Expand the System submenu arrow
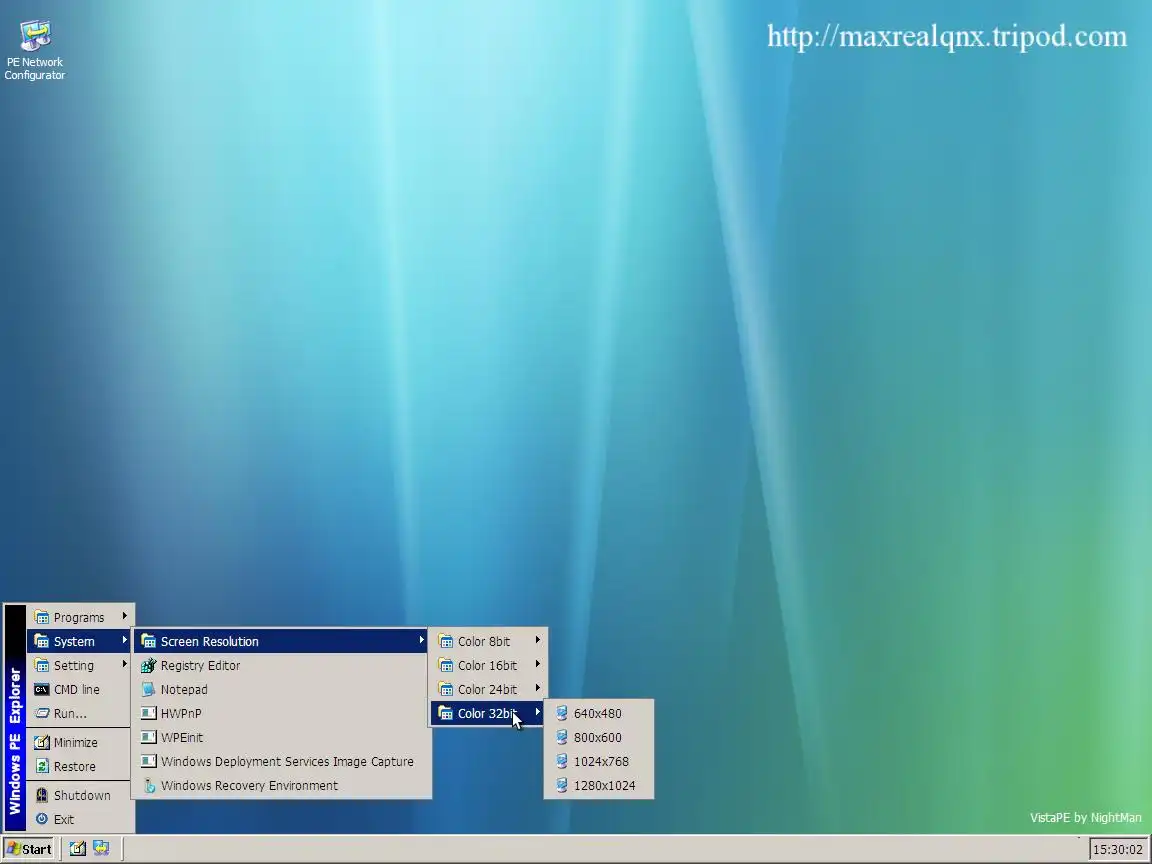This screenshot has width=1152, height=864. tap(125, 641)
